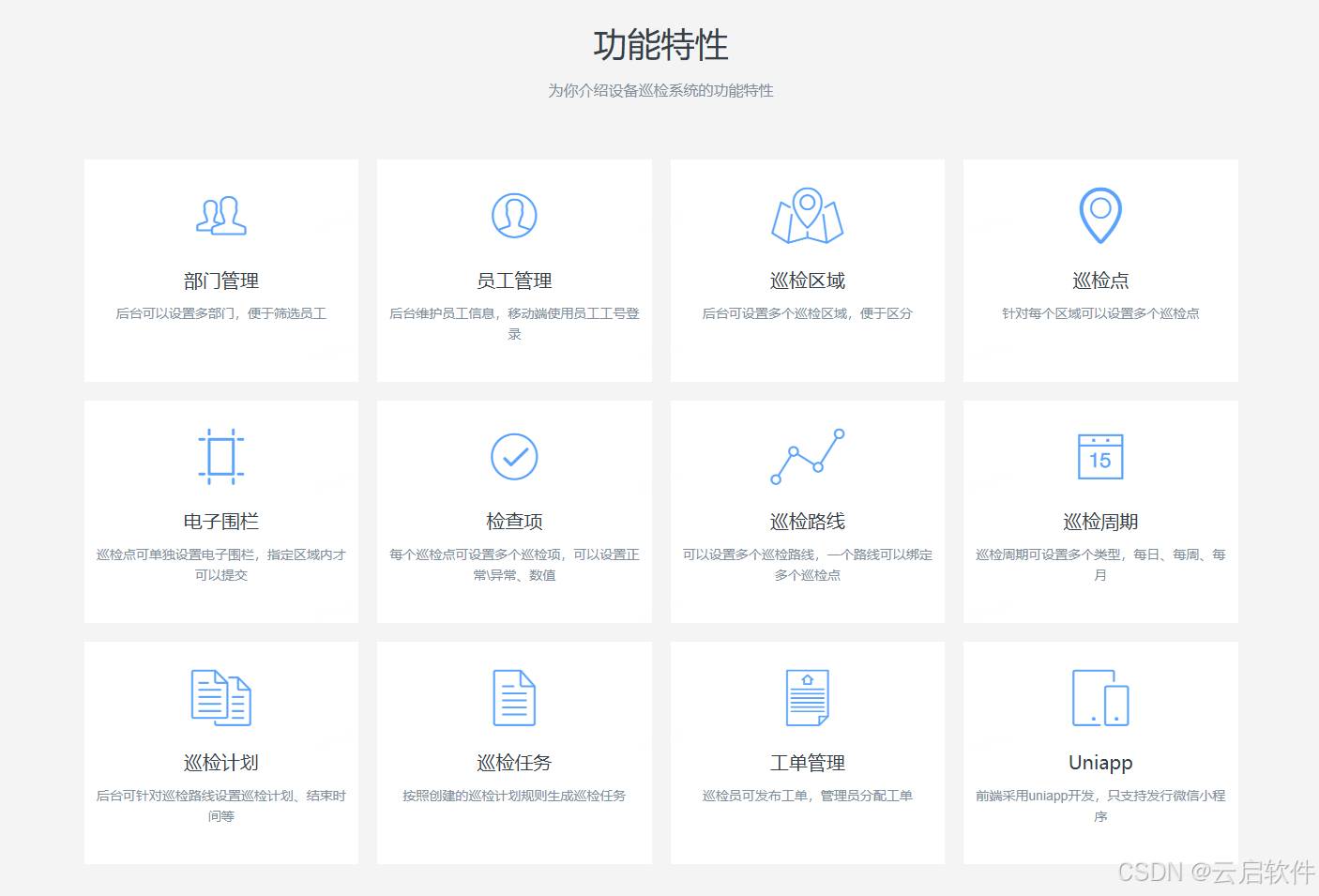The width and height of the screenshot is (1319, 896).
Task: Click the 检查项 checkmark circle icon
Action: click(514, 457)
